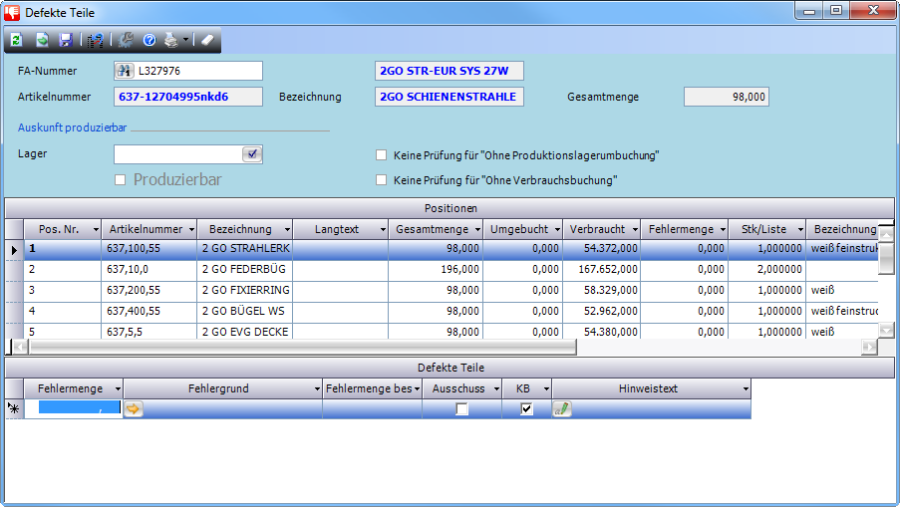This screenshot has height=507, width=900.
Task: Click the orange arrow in Fehlergrund cell
Action: [133, 409]
